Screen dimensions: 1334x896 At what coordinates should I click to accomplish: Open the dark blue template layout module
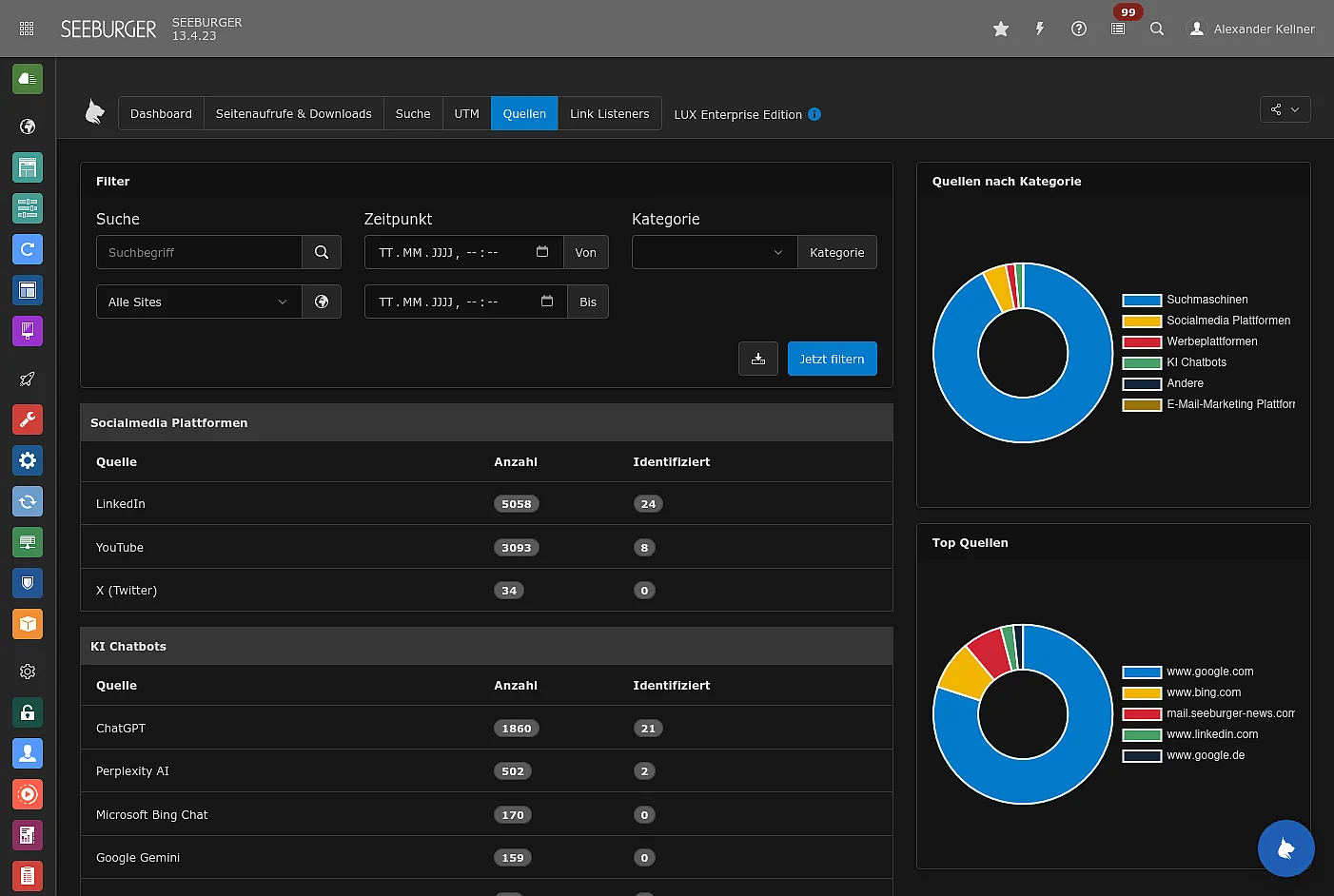[28, 290]
